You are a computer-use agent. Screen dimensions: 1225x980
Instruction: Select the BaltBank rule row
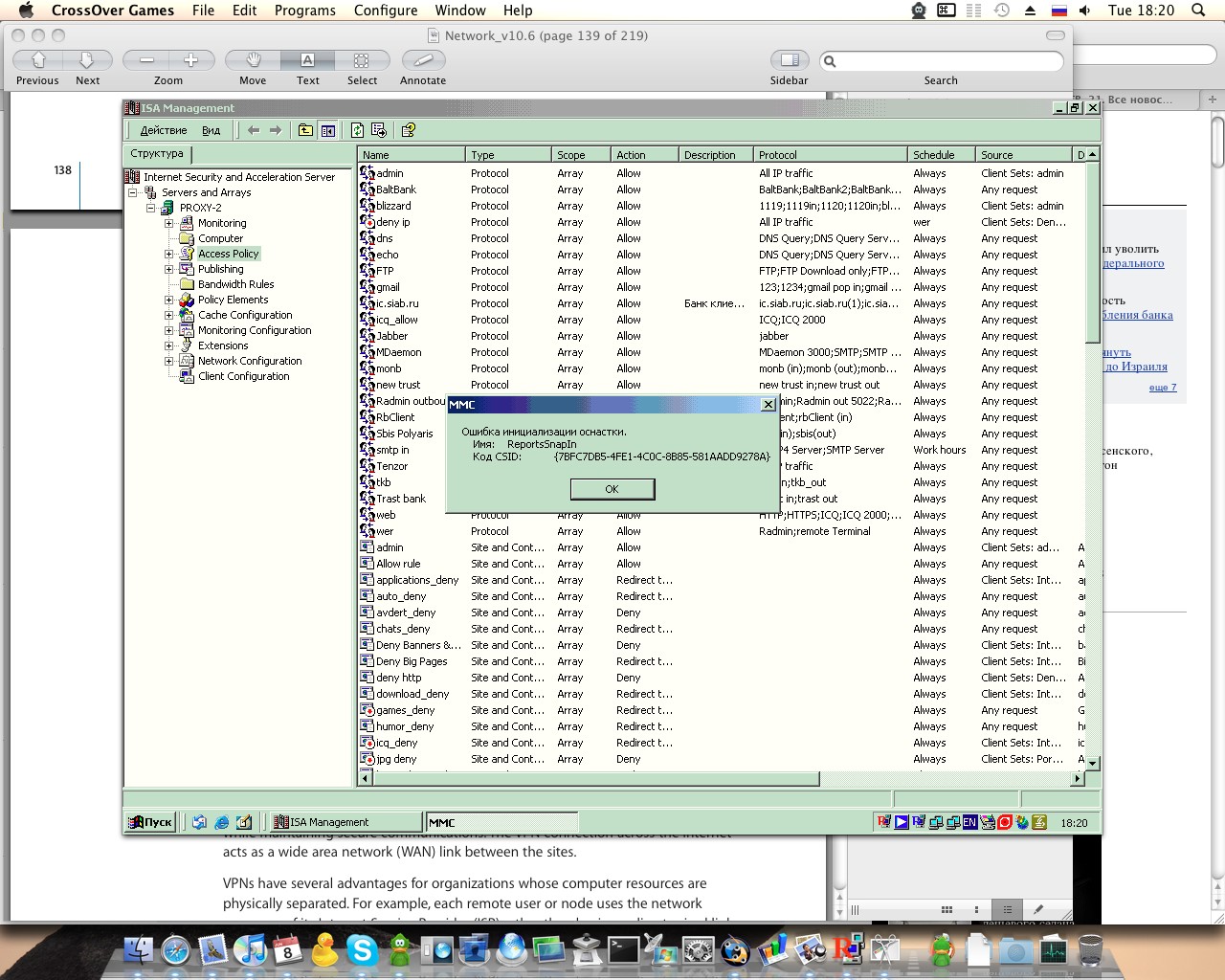723,189
